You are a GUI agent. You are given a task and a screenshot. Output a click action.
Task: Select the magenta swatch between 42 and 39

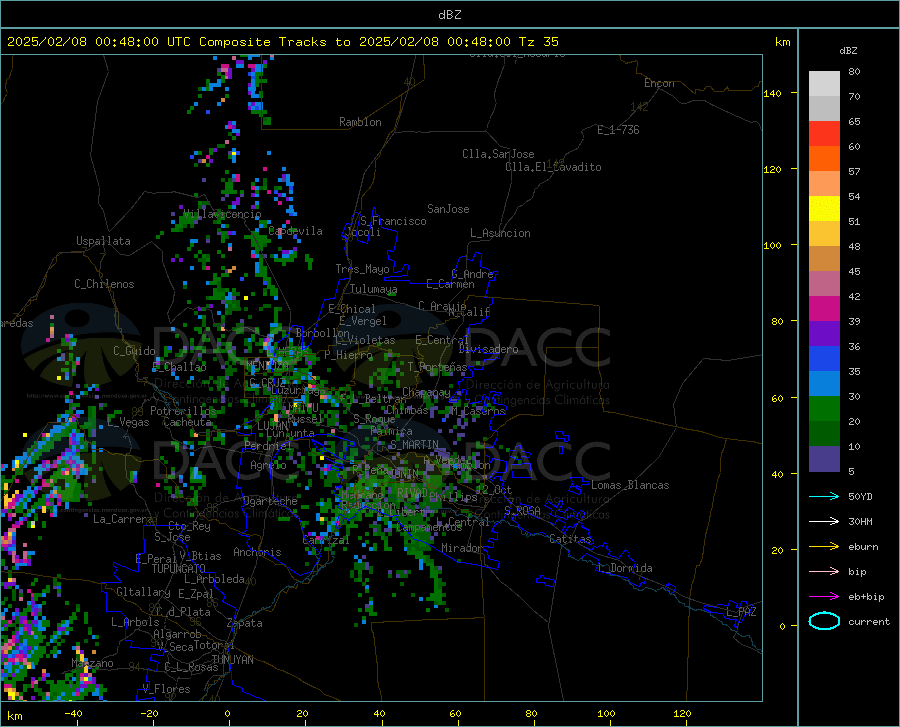(x=824, y=309)
